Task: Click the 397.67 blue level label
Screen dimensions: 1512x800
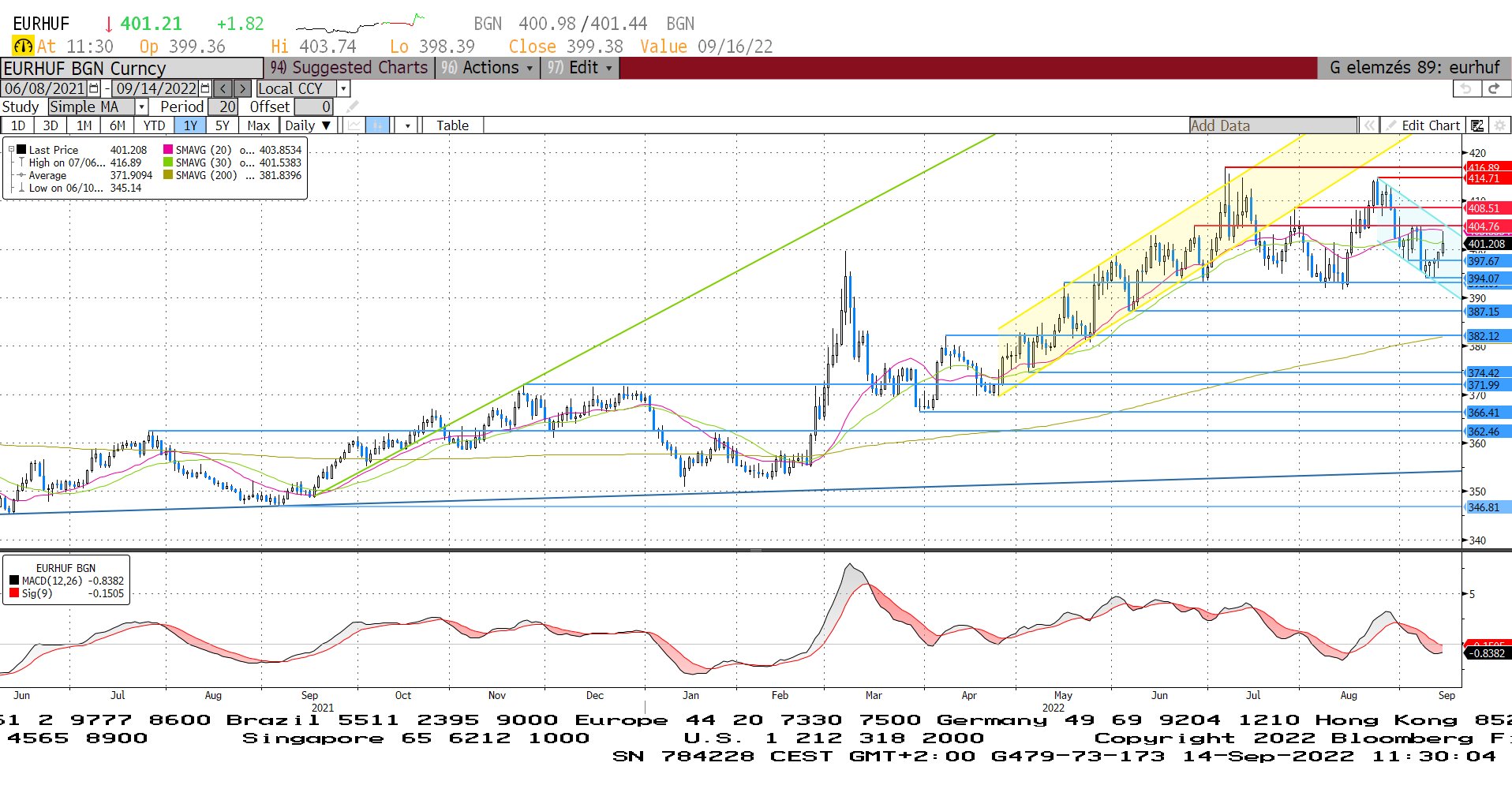Action: pyautogui.click(x=1487, y=261)
